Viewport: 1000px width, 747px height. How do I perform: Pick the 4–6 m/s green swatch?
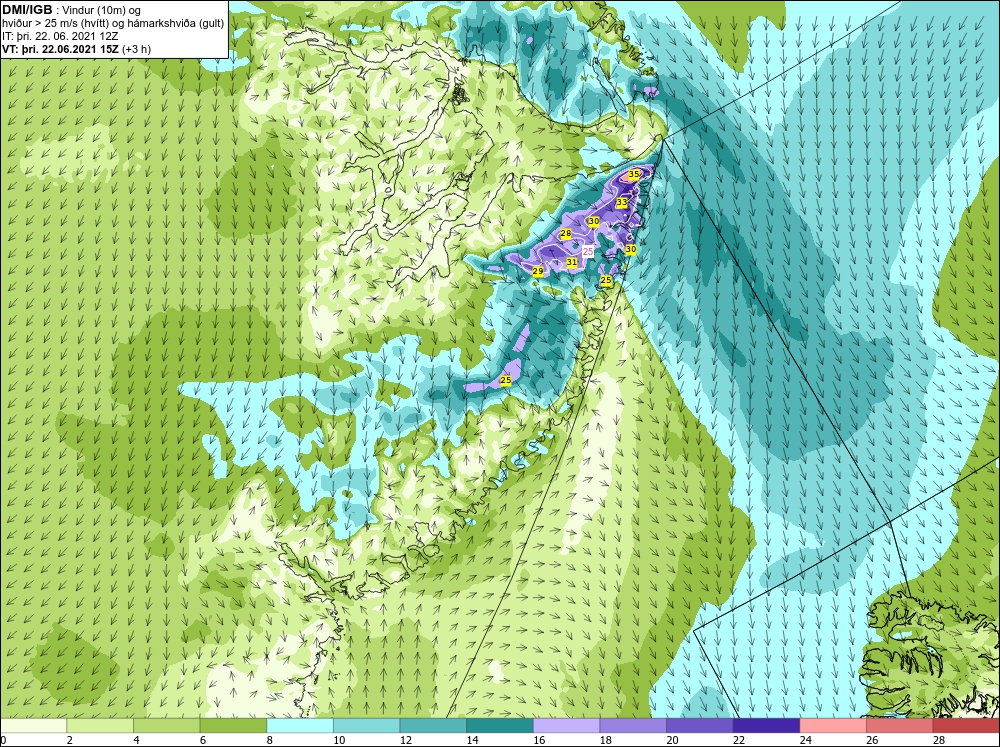tap(166, 725)
